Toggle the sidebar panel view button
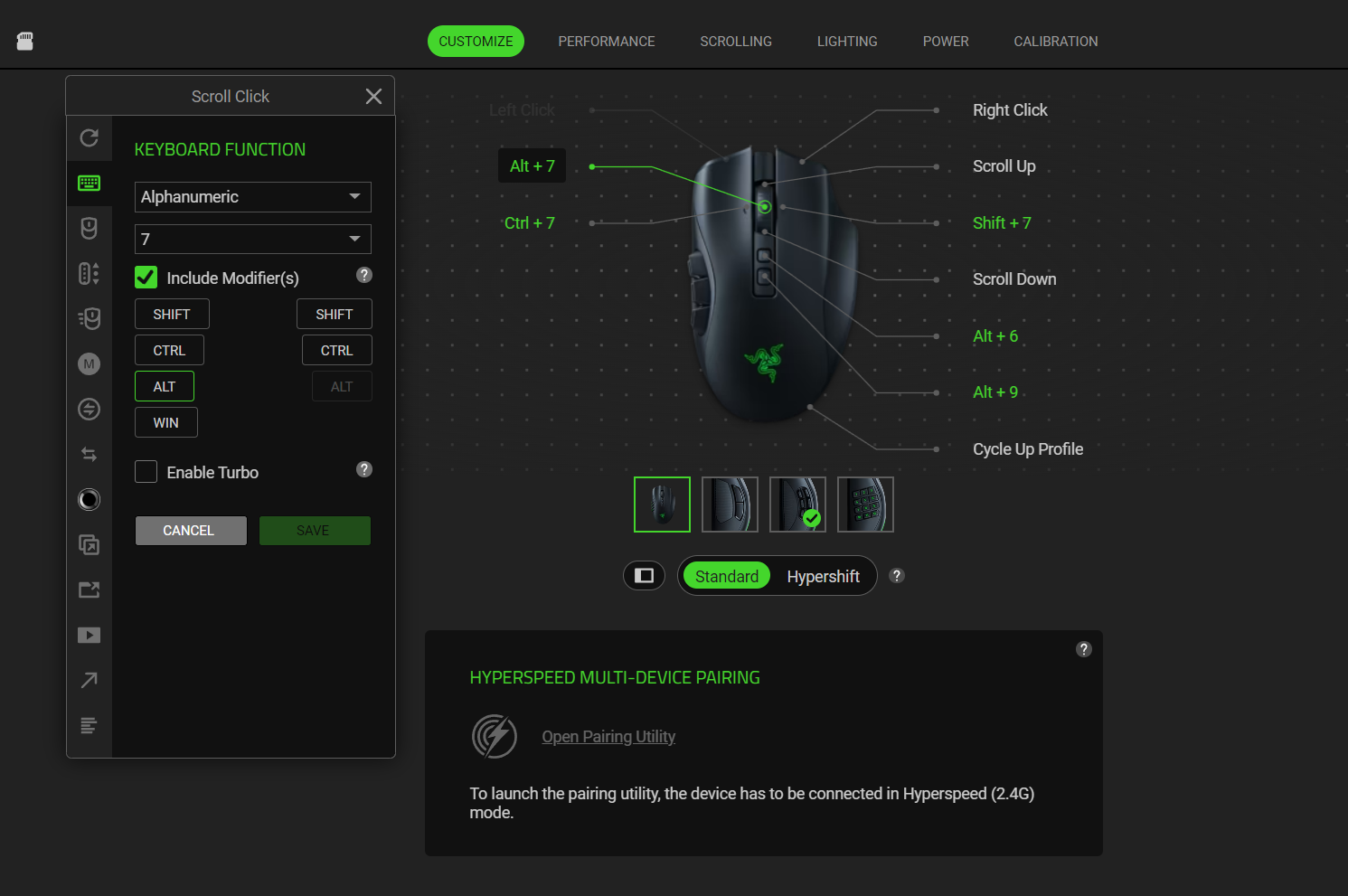The image size is (1348, 896). click(644, 576)
